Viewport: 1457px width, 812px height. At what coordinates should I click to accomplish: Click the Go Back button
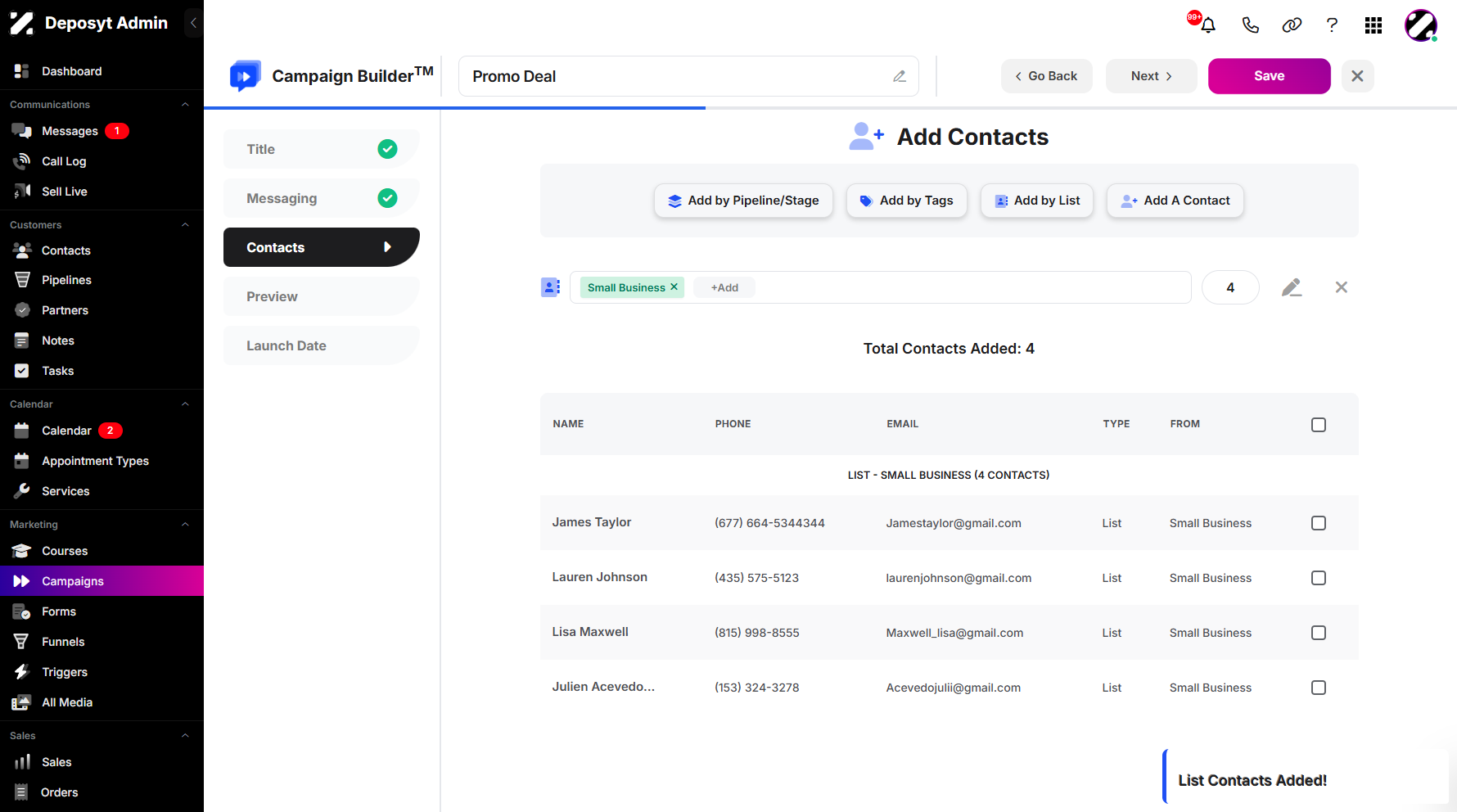[1046, 76]
